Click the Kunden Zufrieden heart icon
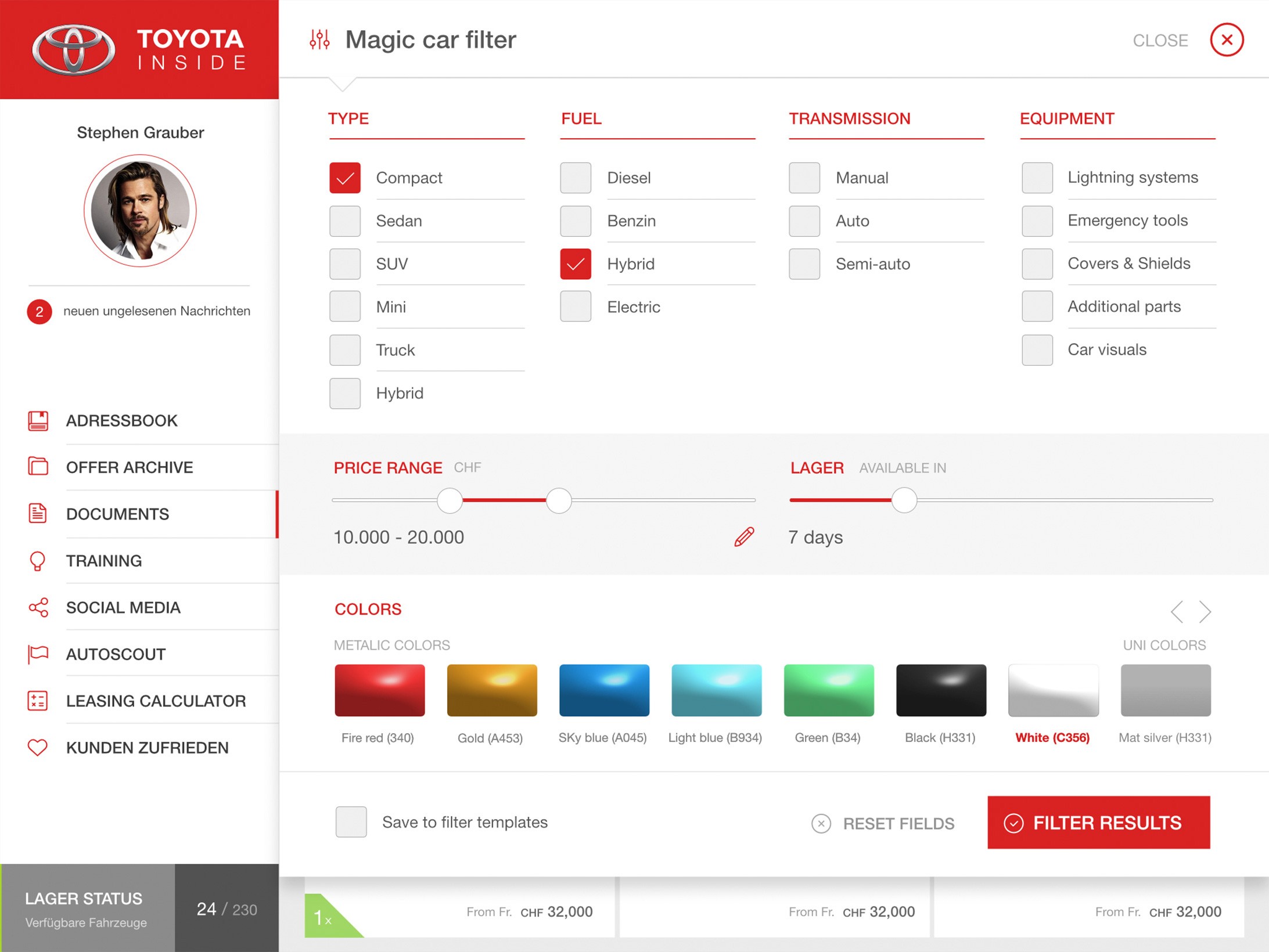 (38, 747)
